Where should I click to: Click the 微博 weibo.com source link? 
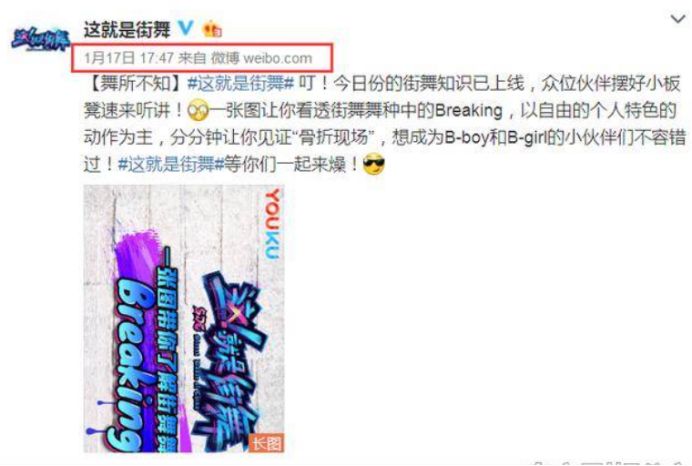(261, 58)
